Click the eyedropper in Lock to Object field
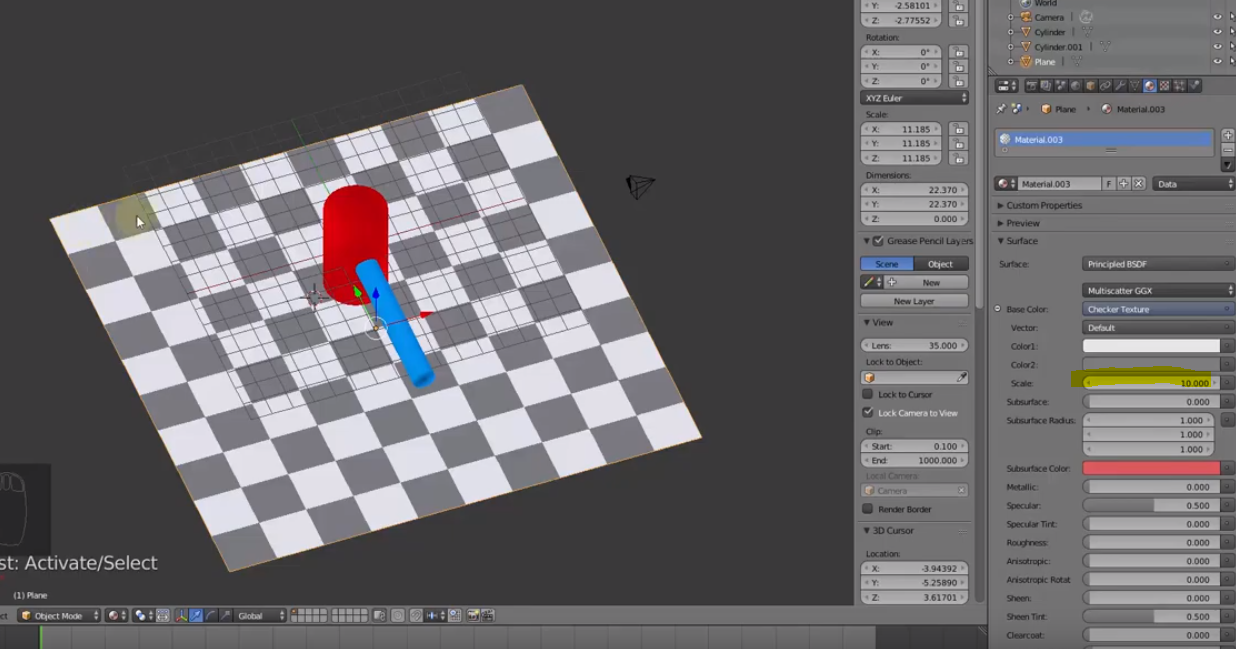 click(962, 378)
